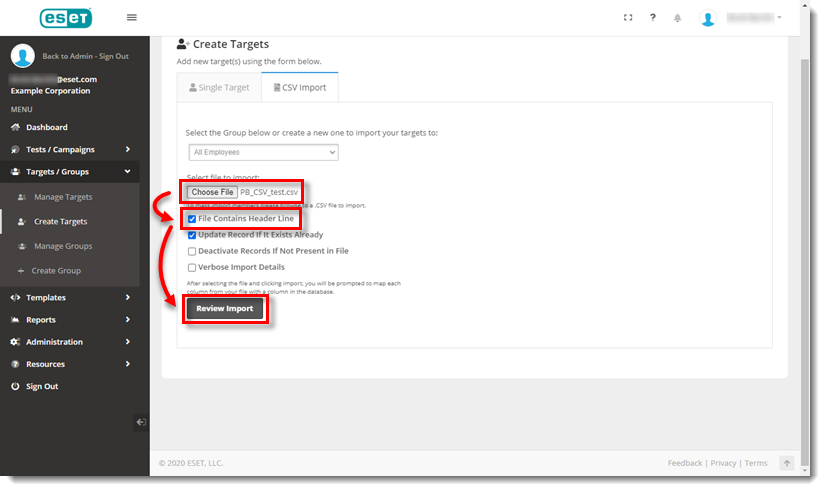
Task: Toggle Update Record If It Exists Already
Action: pos(192,235)
